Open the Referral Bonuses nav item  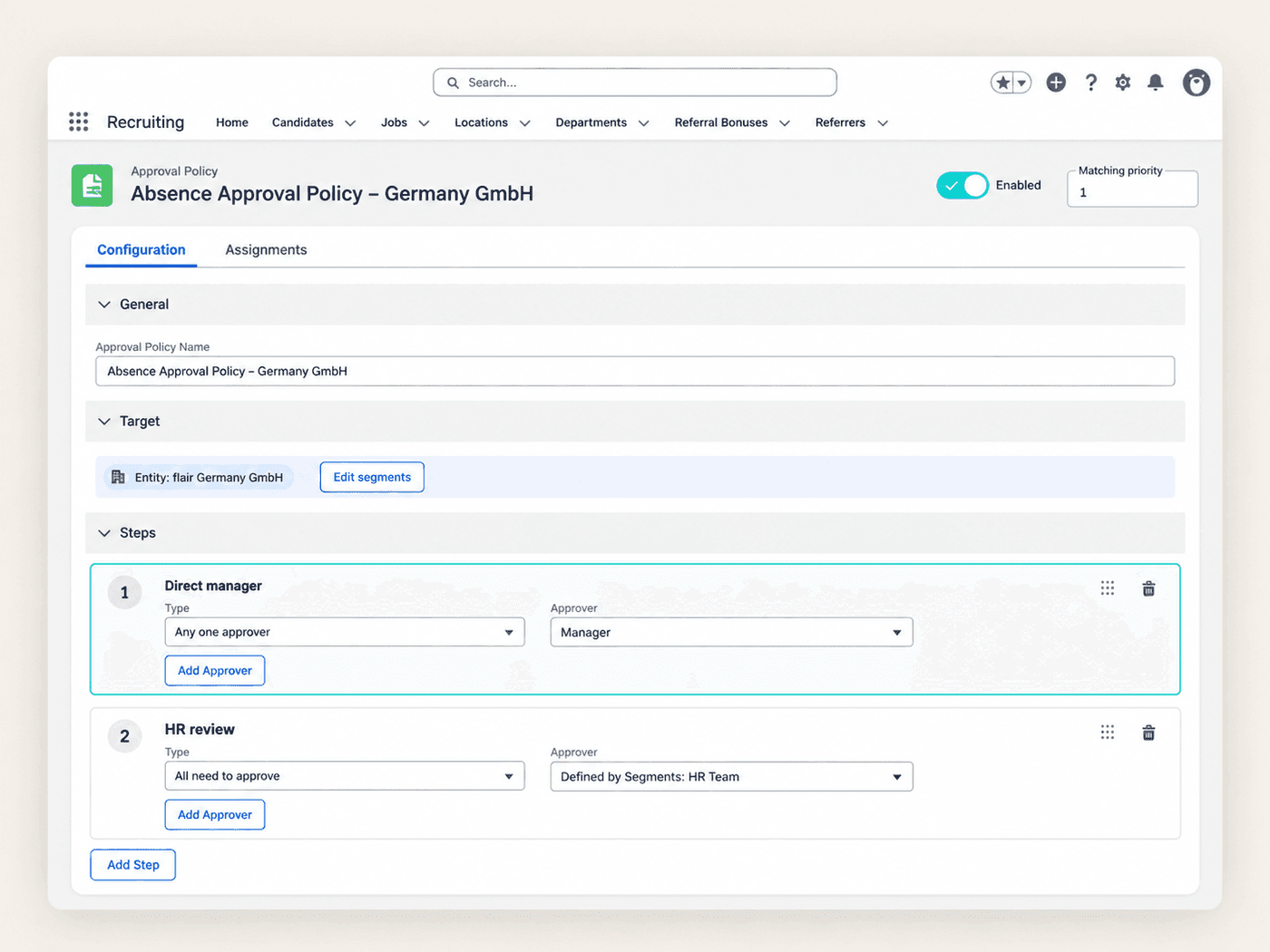(721, 122)
